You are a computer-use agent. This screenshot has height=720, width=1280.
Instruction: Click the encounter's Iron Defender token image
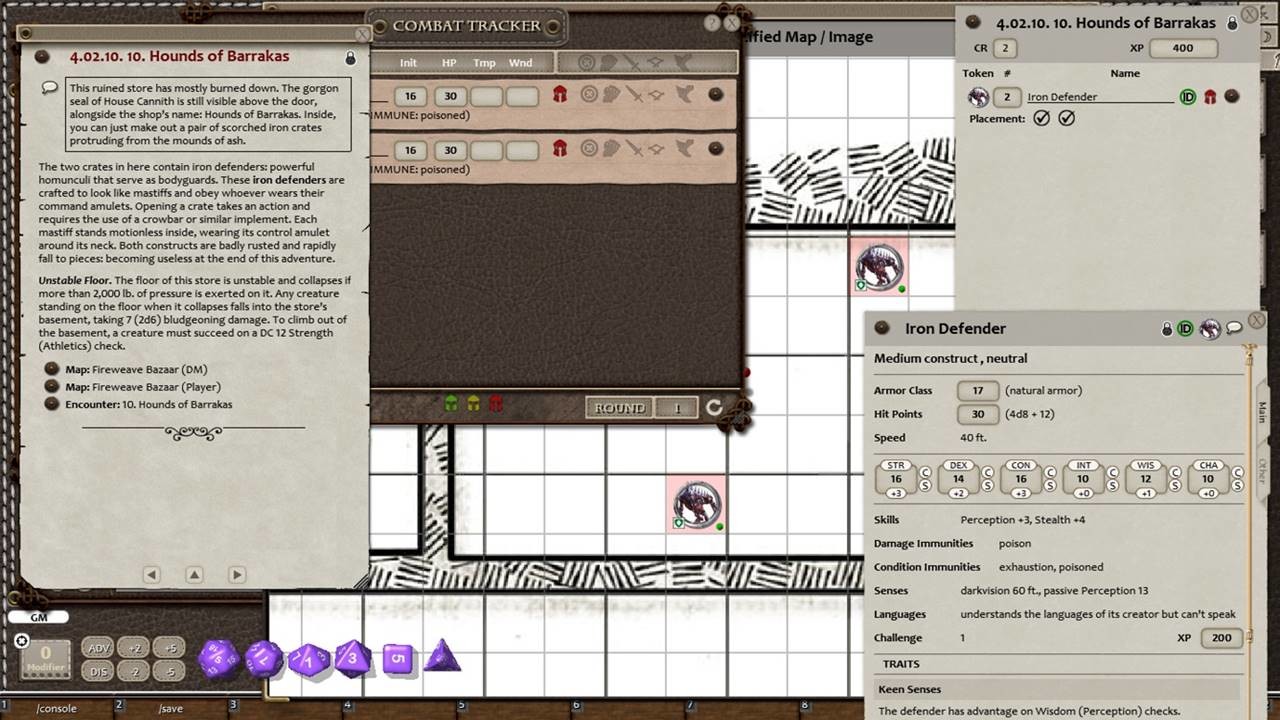click(x=978, y=97)
